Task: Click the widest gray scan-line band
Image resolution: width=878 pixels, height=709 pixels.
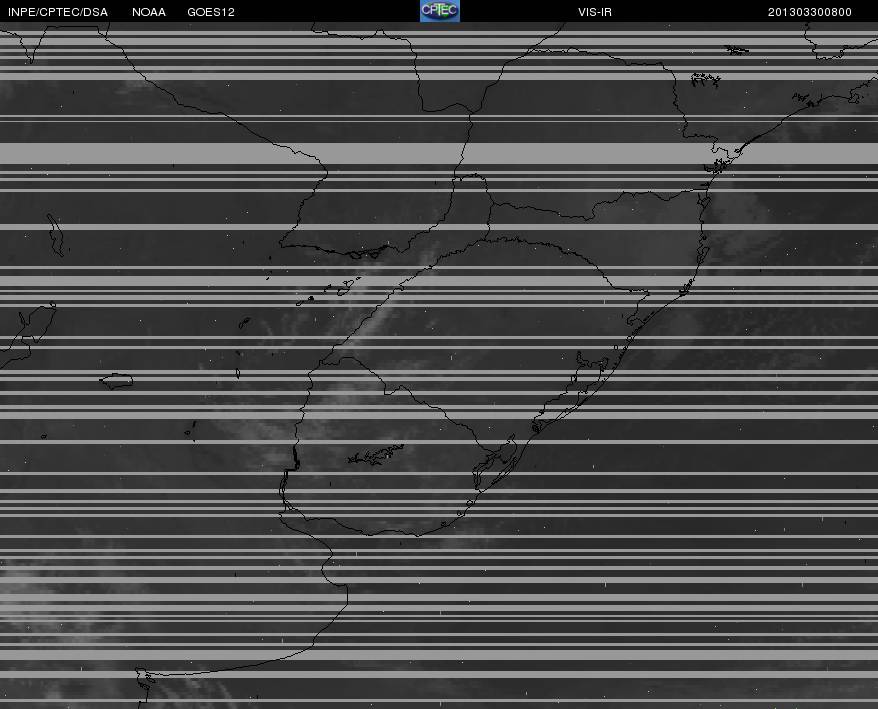Action: tap(439, 153)
